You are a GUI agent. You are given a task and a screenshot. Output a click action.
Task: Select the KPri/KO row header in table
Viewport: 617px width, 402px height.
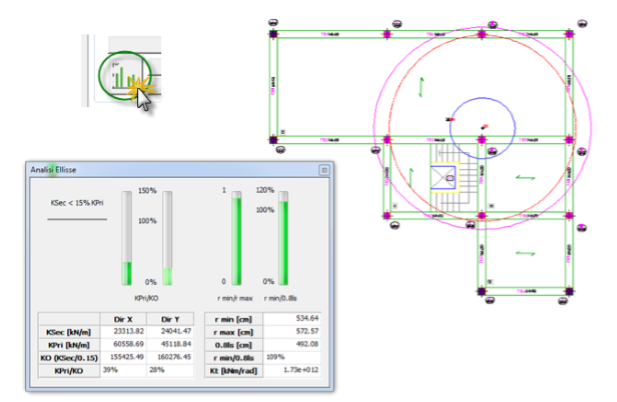(69, 371)
